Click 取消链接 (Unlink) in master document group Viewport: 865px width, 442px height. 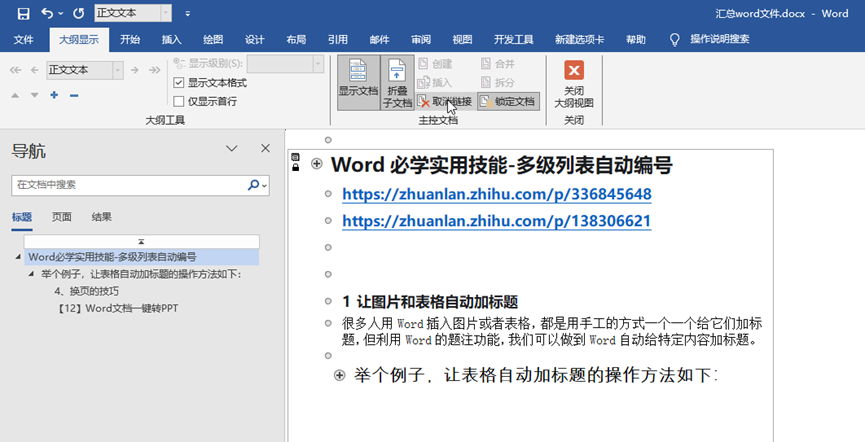445,101
